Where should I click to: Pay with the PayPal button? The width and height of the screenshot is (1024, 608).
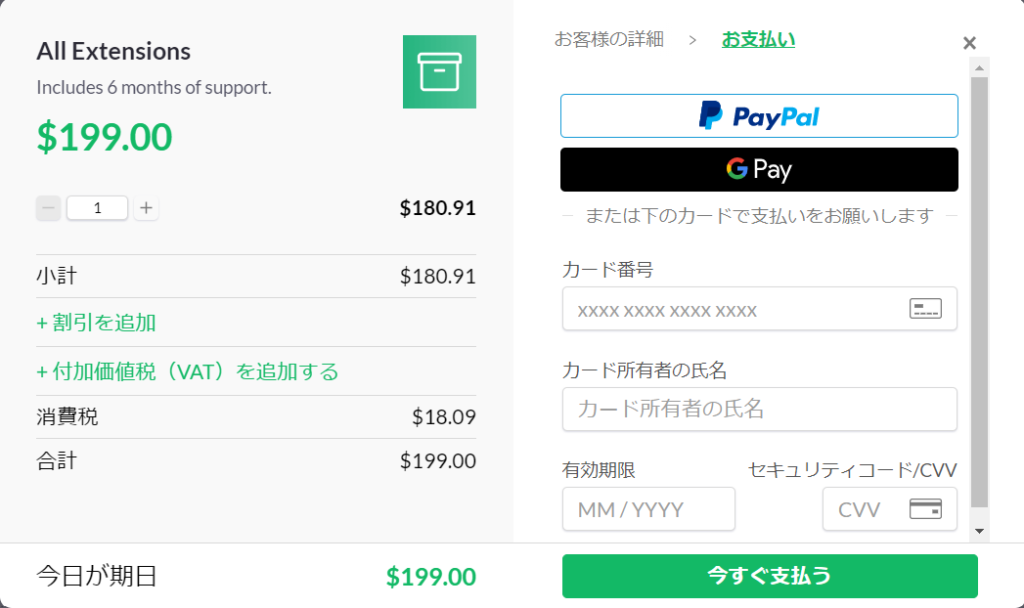click(759, 116)
